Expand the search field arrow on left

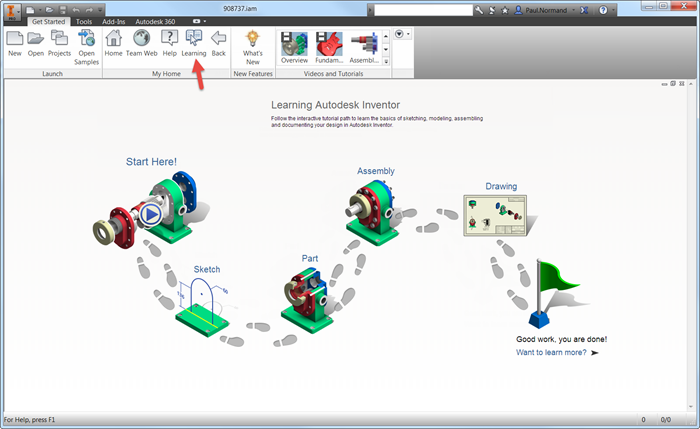tap(370, 10)
